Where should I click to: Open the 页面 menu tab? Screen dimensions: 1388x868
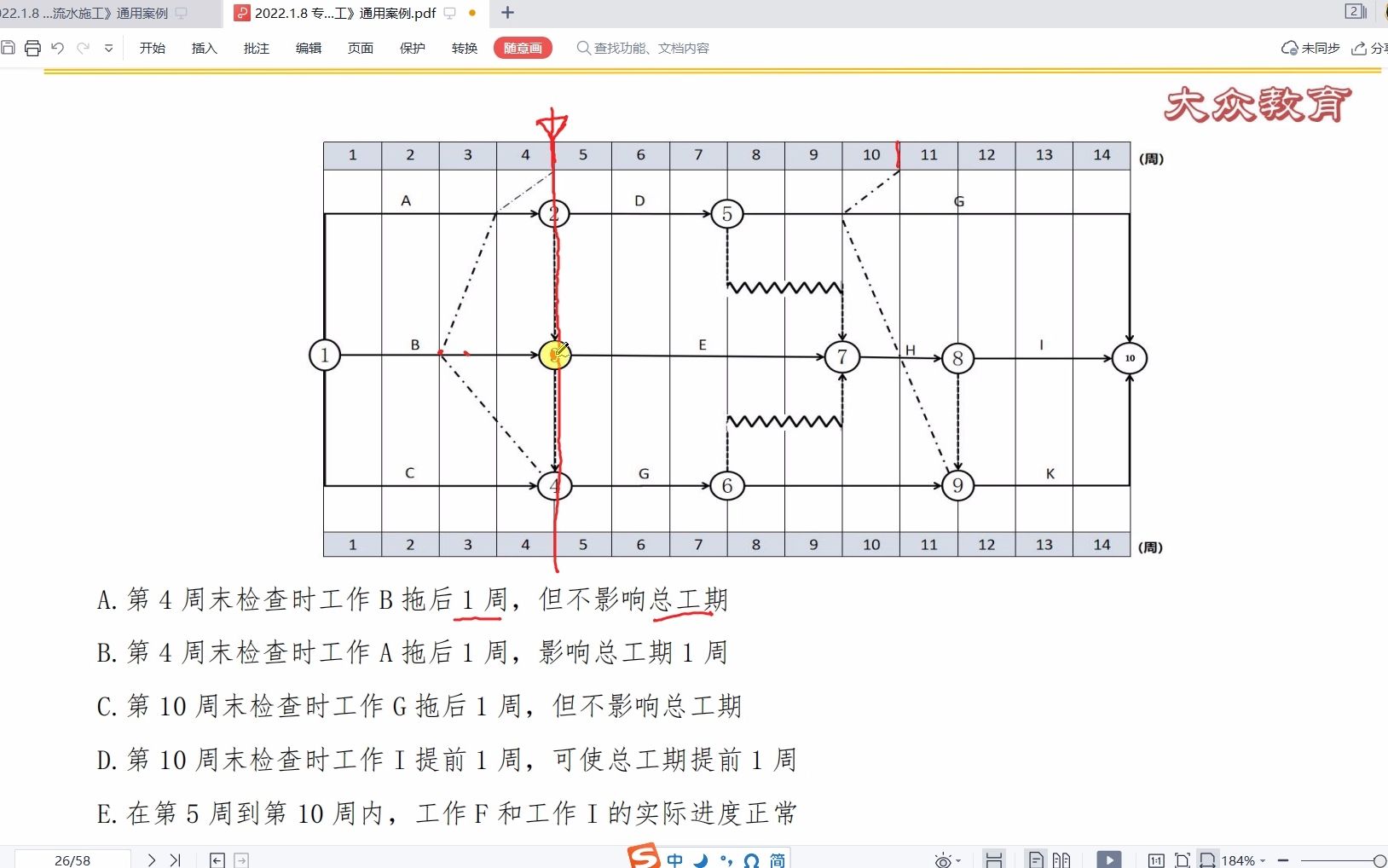361,49
